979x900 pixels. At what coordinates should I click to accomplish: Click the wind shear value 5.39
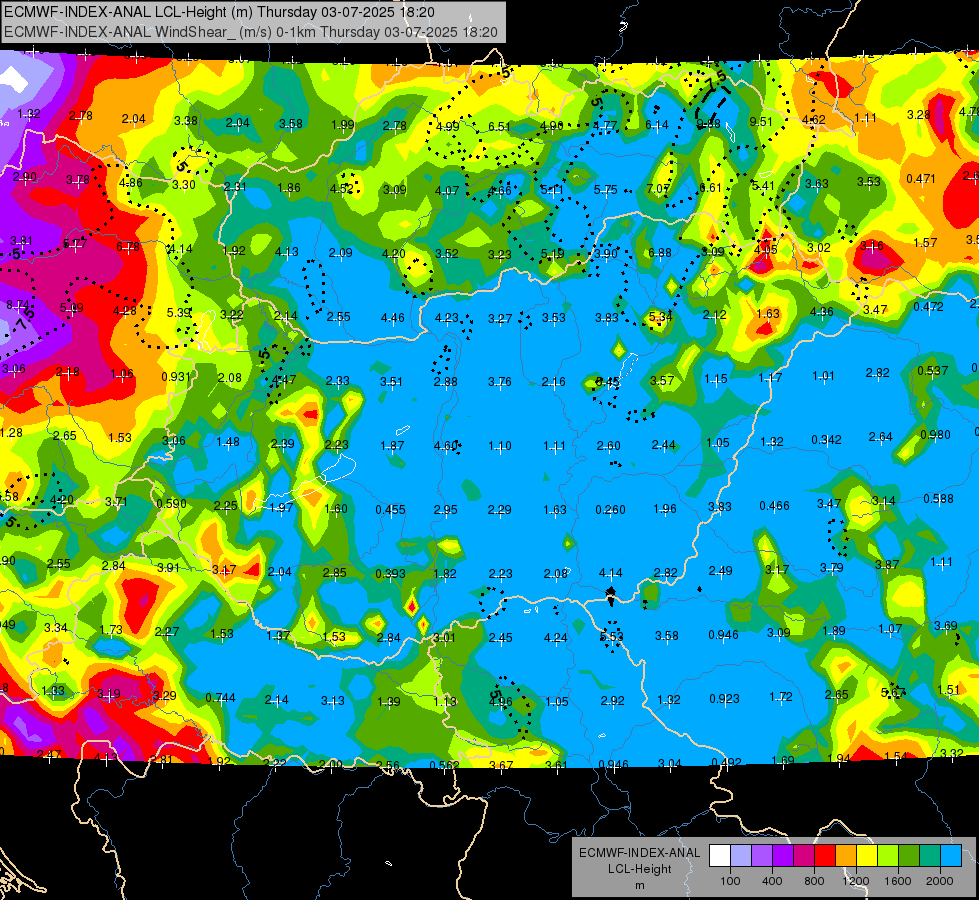[x=179, y=312]
